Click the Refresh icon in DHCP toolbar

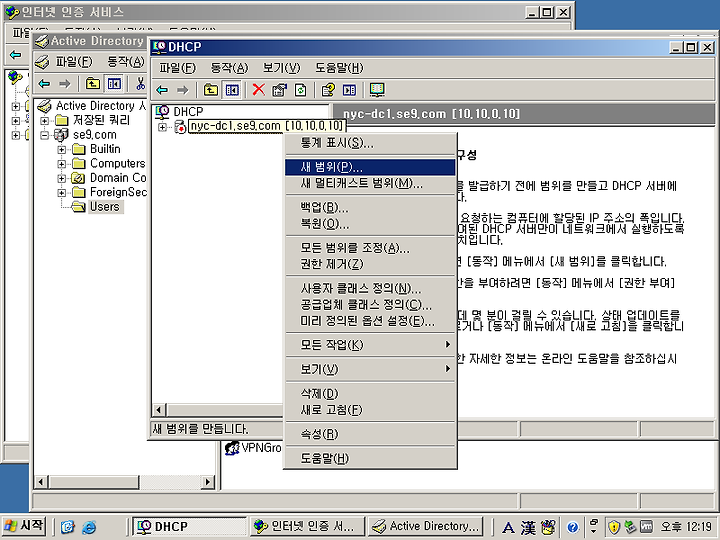pos(300,90)
